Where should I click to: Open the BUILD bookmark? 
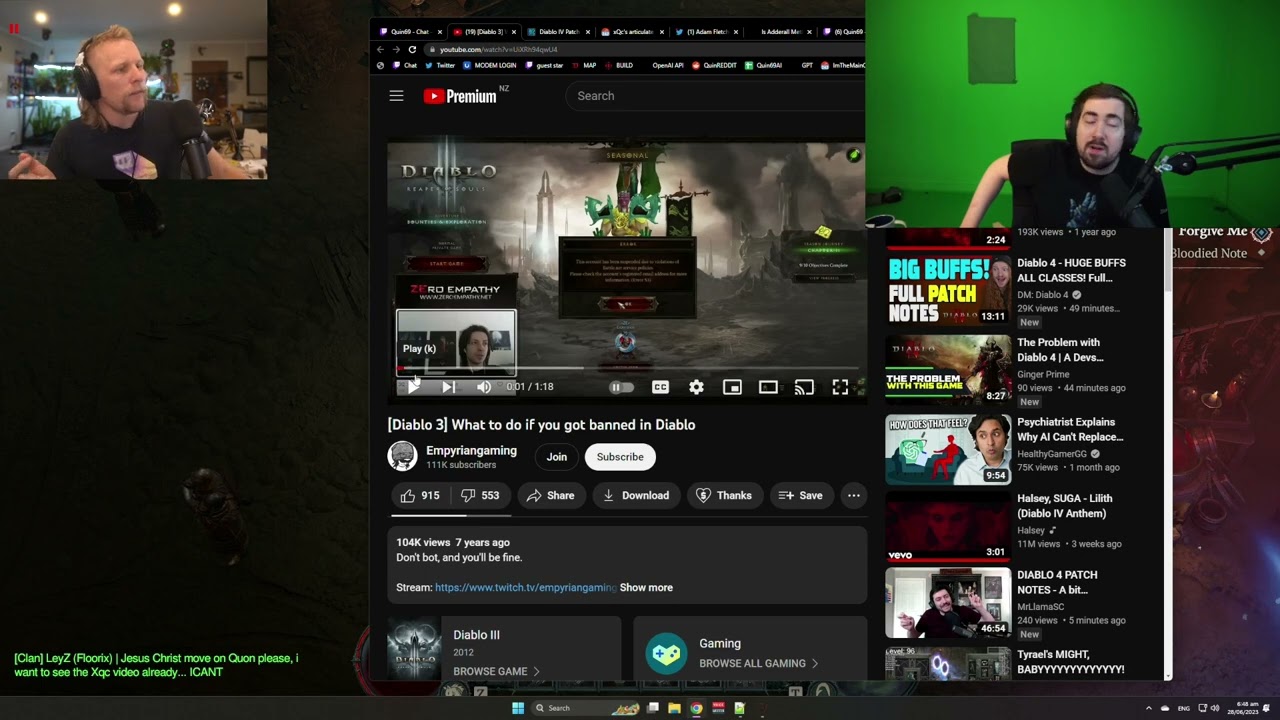pos(619,66)
